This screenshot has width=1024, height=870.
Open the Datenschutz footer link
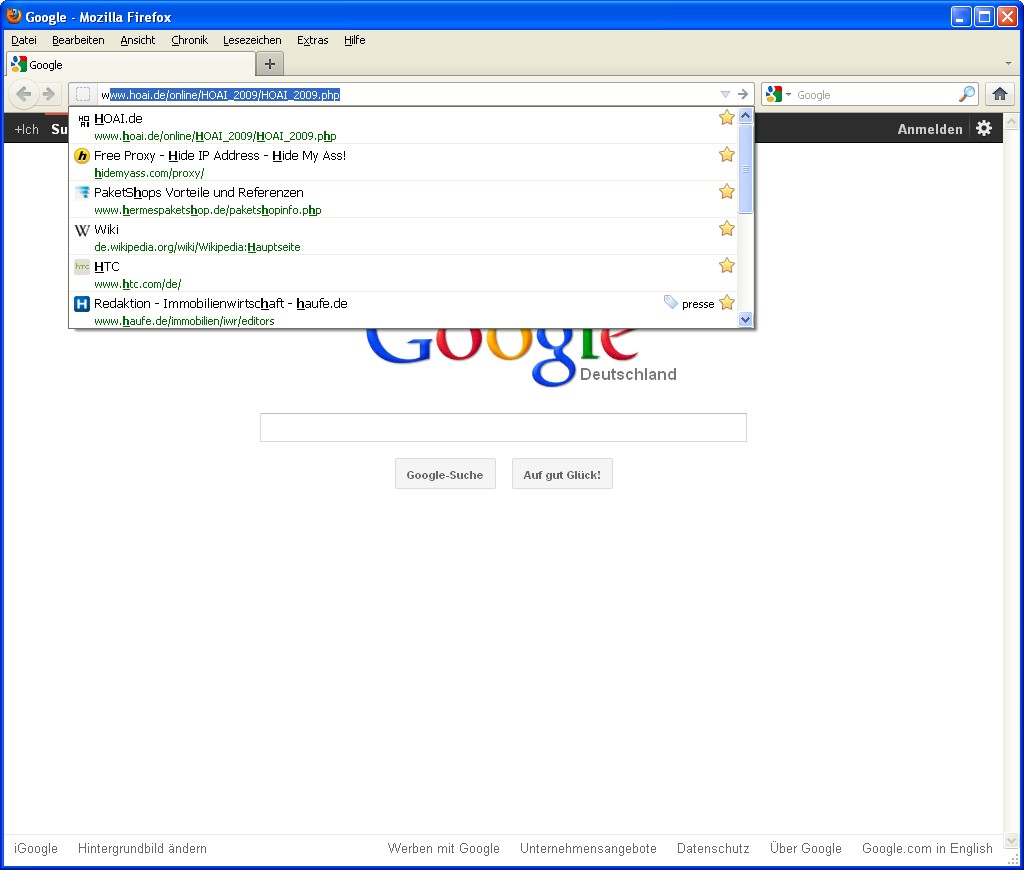(x=713, y=848)
